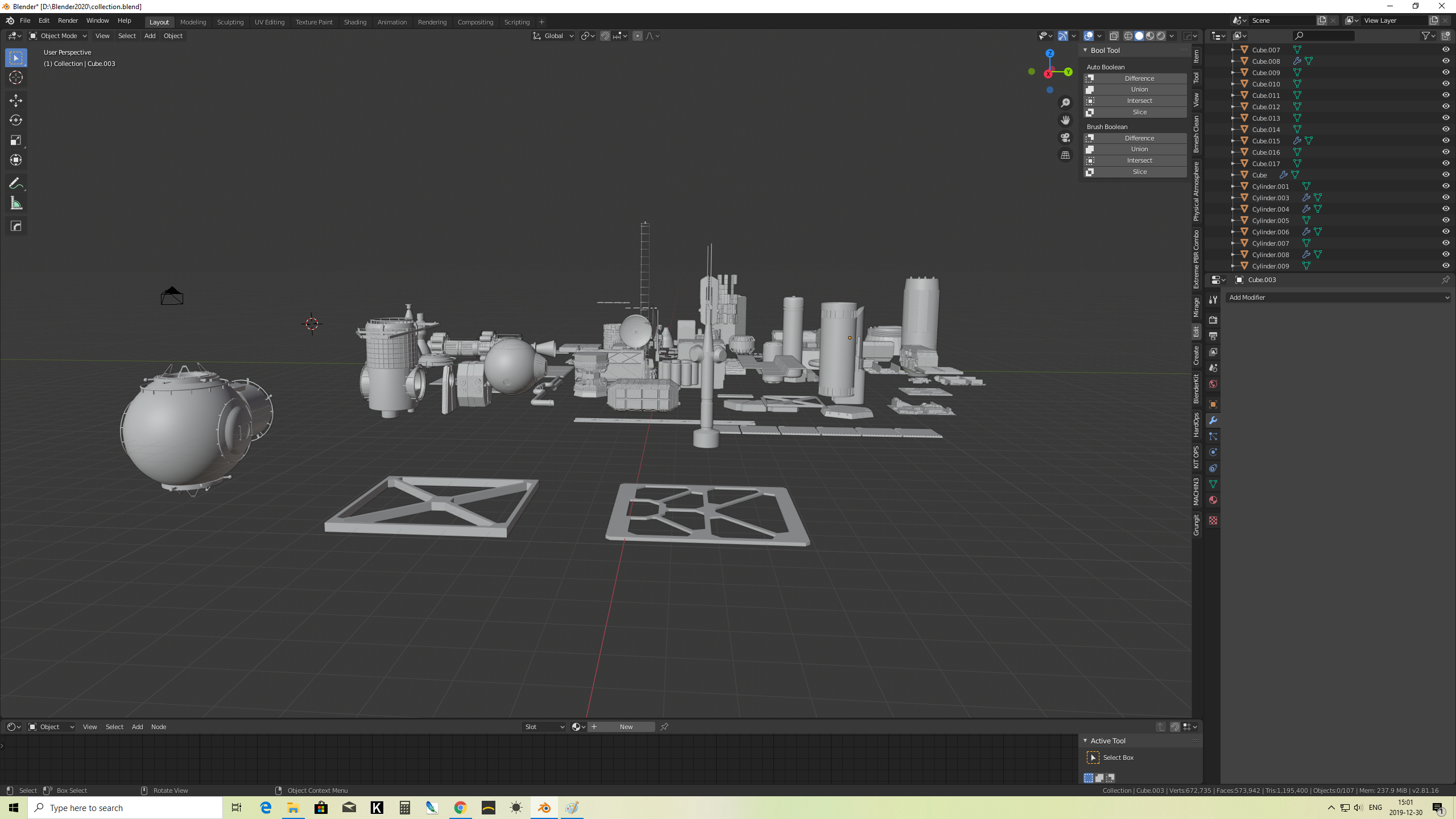Activate the Measure tool
This screenshot has height=819, width=1456.
click(x=15, y=202)
